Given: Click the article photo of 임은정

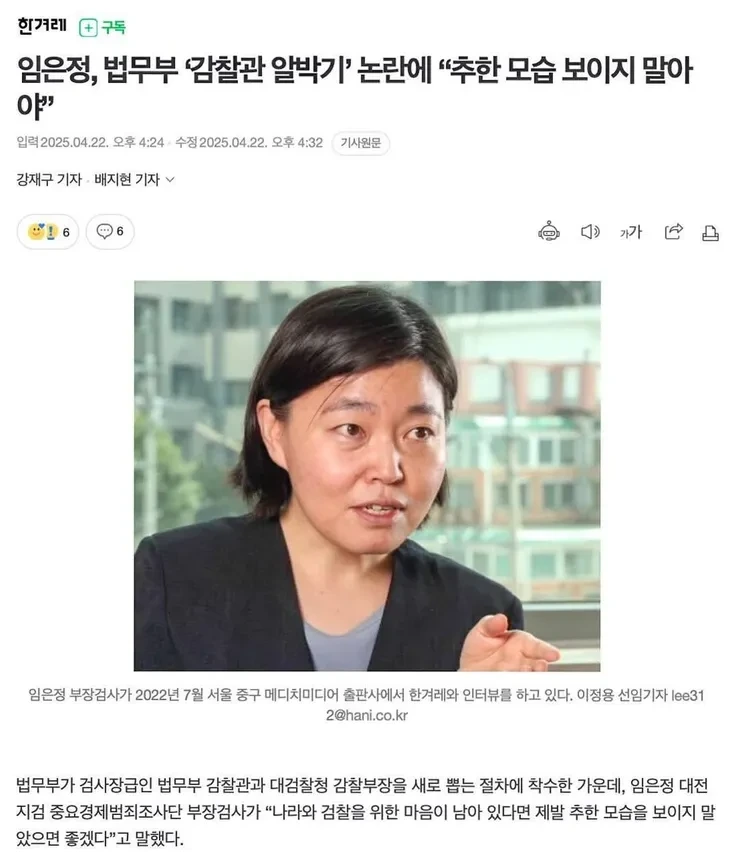Looking at the screenshot, I should [x=367, y=476].
